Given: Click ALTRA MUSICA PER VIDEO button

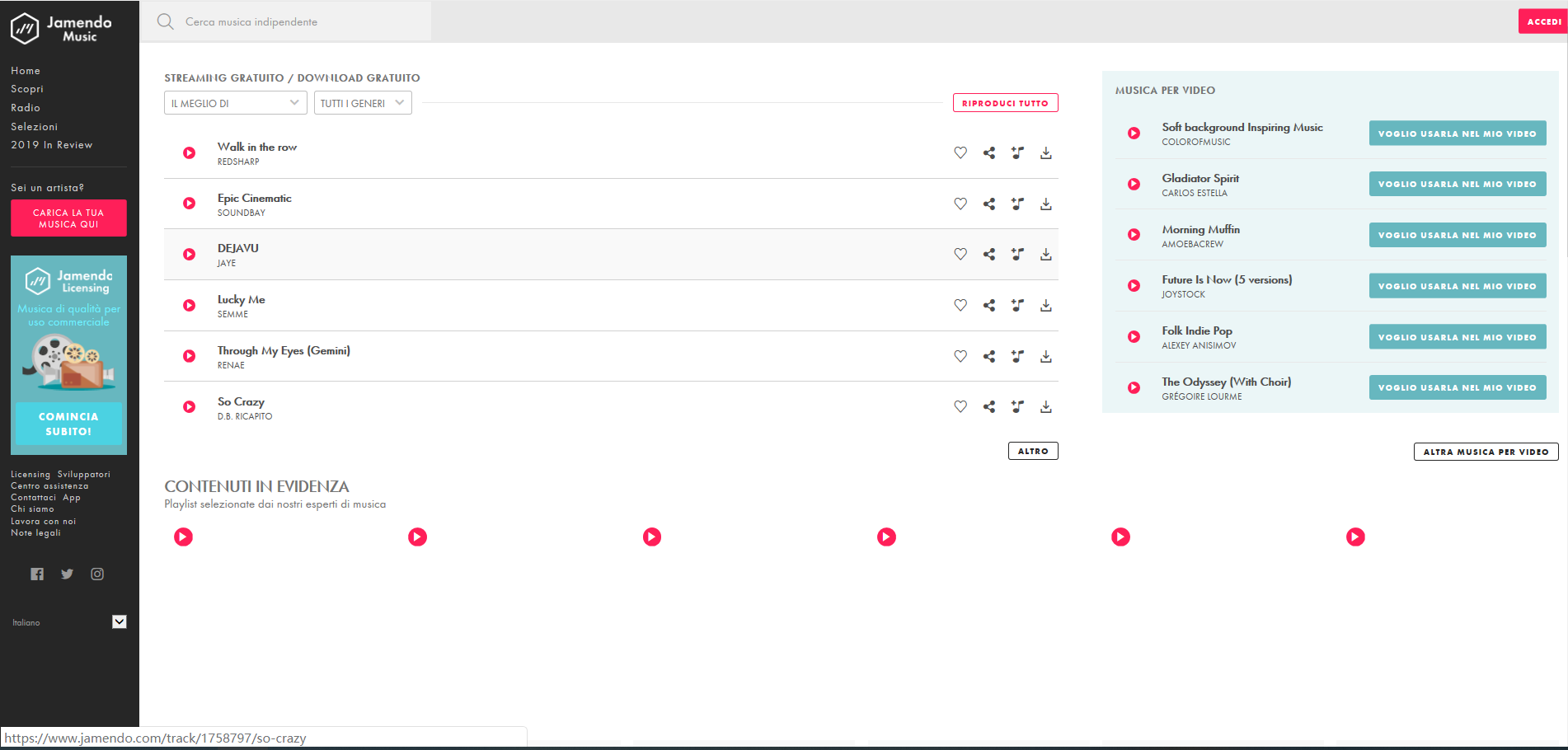Looking at the screenshot, I should [x=1486, y=452].
